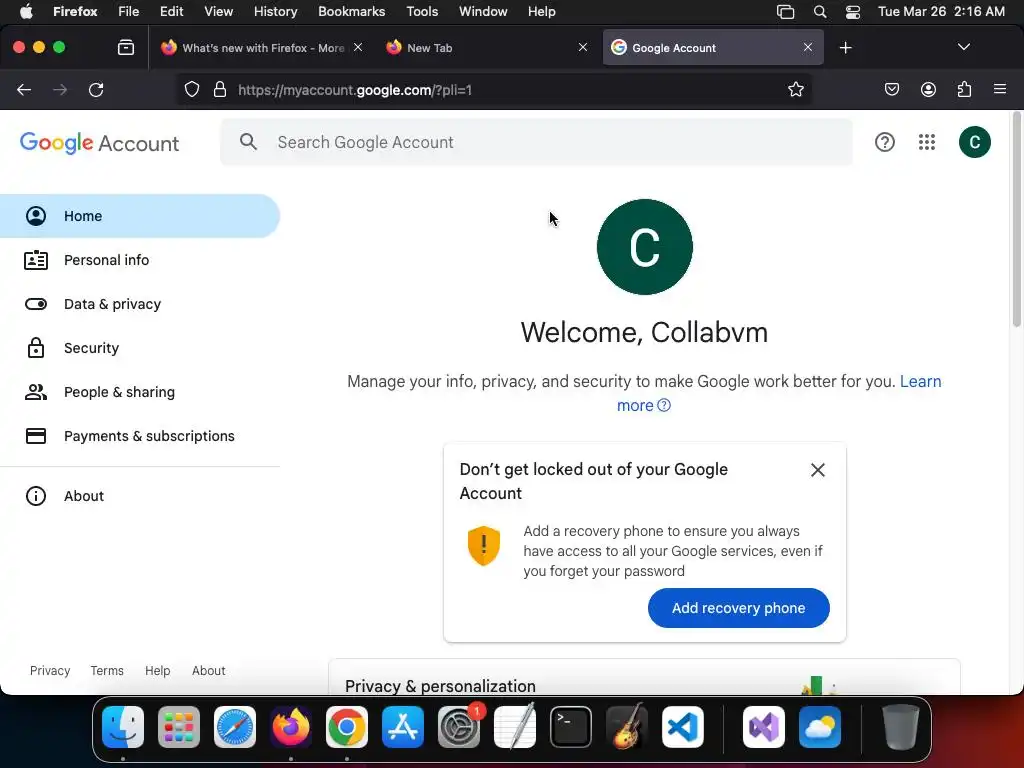
Task: Open the Save to Pocket icon
Action: click(891, 89)
